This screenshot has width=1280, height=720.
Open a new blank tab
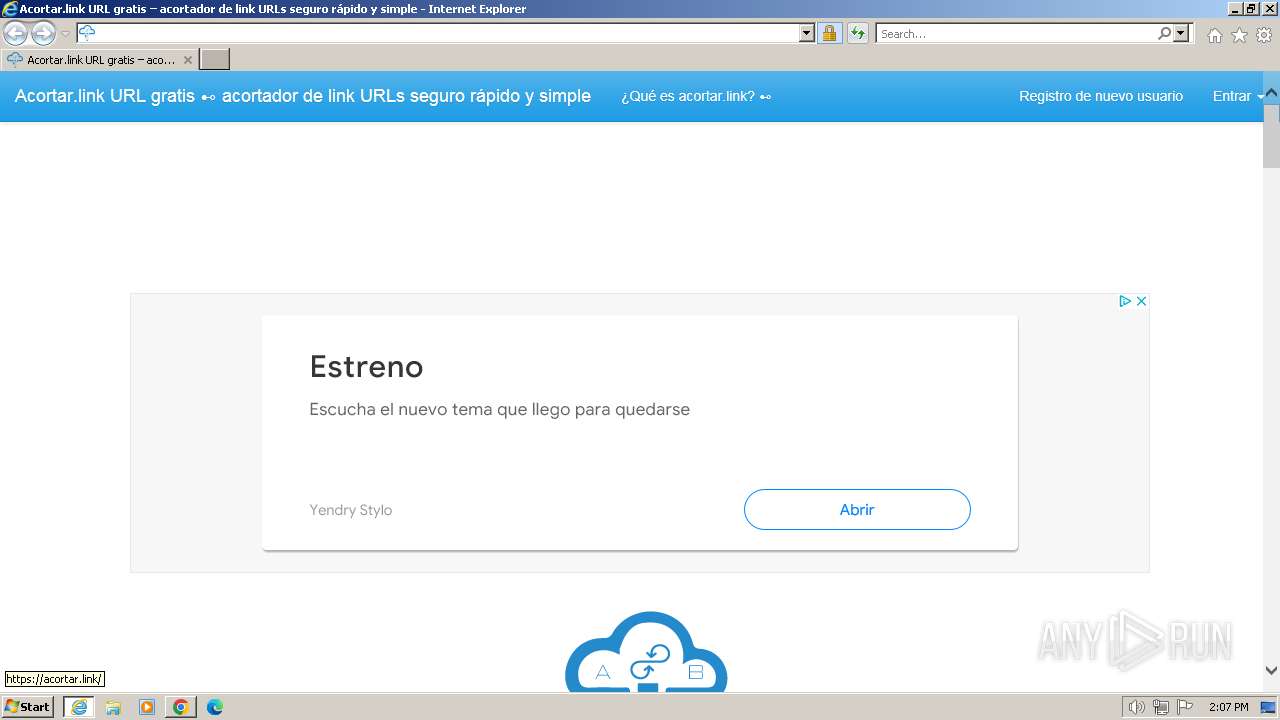(215, 60)
